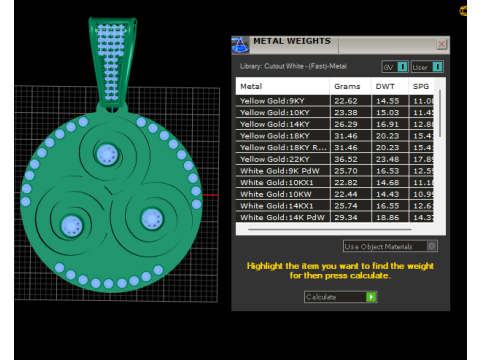Select the White Gold:14KX1 row
The width and height of the screenshot is (480, 360).
[335, 206]
